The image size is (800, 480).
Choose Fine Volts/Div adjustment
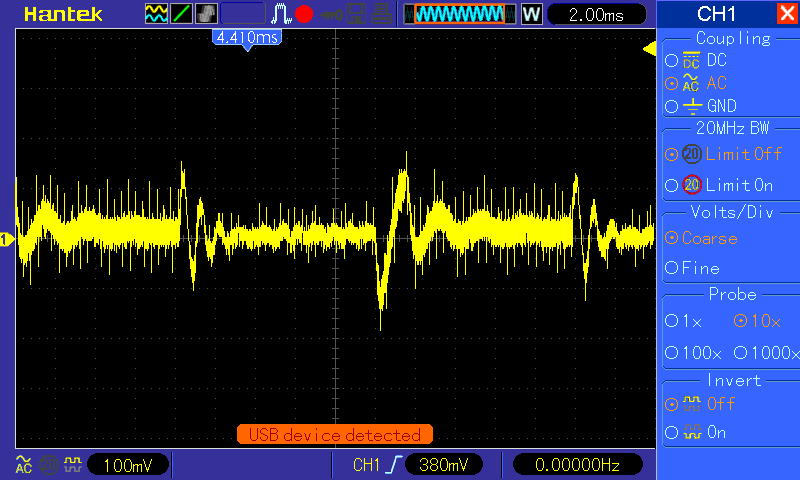coord(692,267)
